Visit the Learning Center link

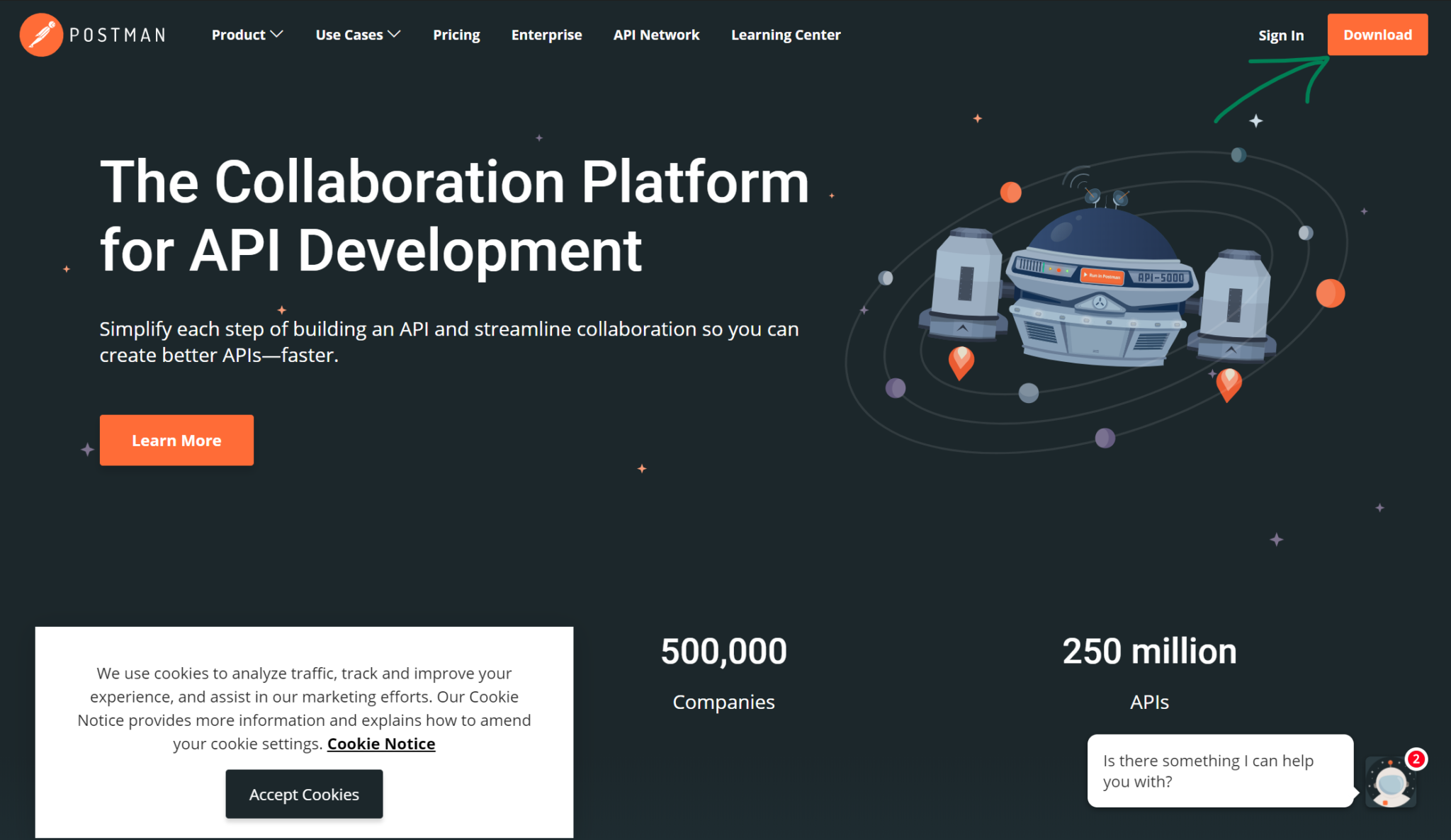[786, 35]
